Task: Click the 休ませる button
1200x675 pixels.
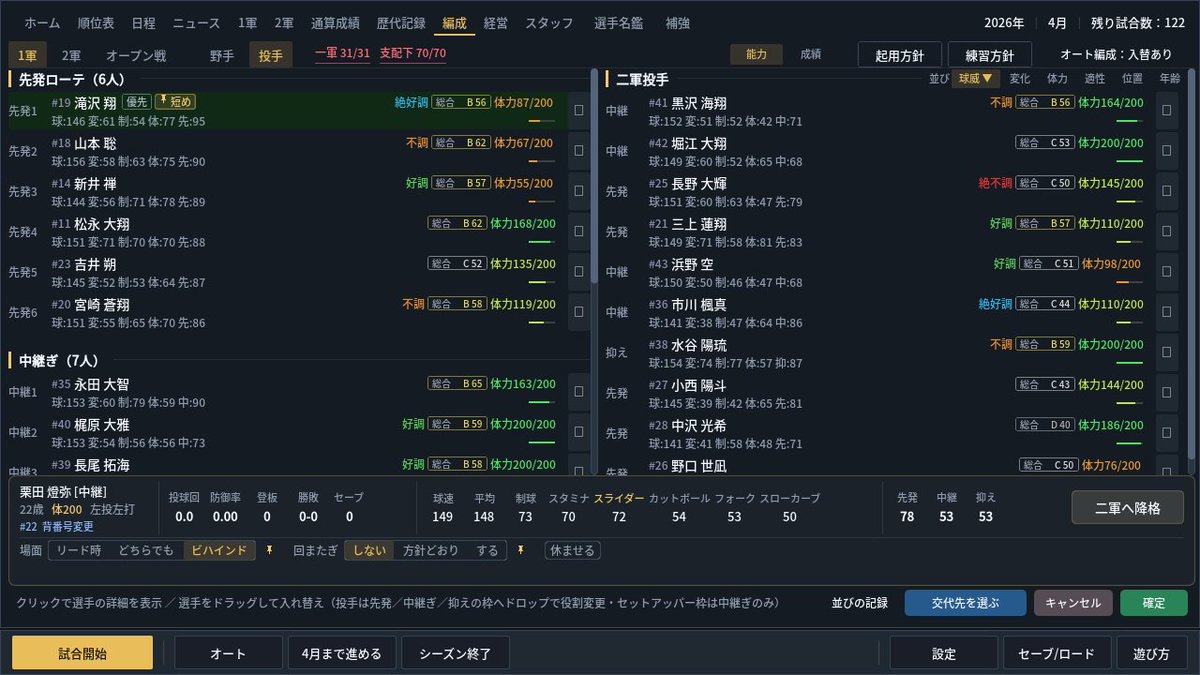Action: coord(573,550)
